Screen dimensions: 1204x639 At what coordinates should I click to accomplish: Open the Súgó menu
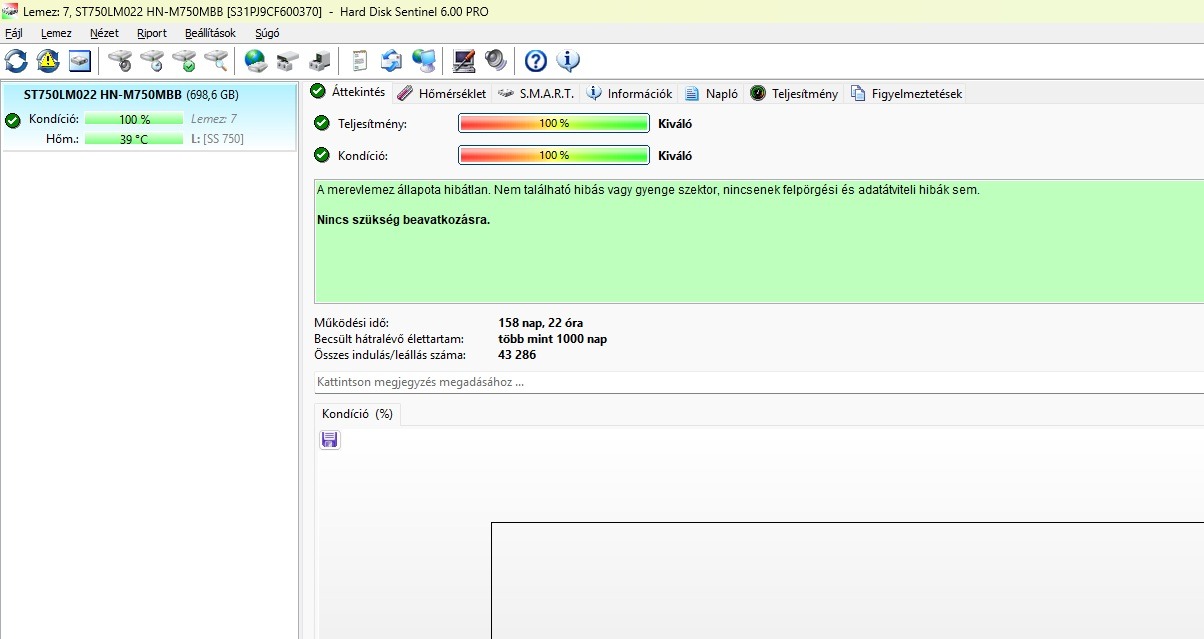coord(267,33)
